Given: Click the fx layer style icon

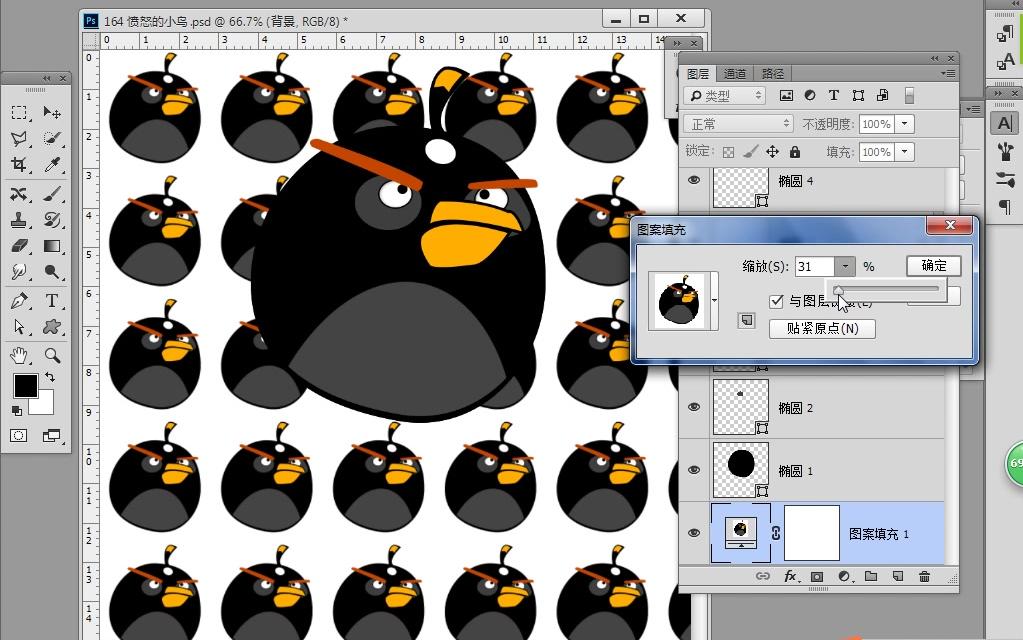Looking at the screenshot, I should click(790, 576).
